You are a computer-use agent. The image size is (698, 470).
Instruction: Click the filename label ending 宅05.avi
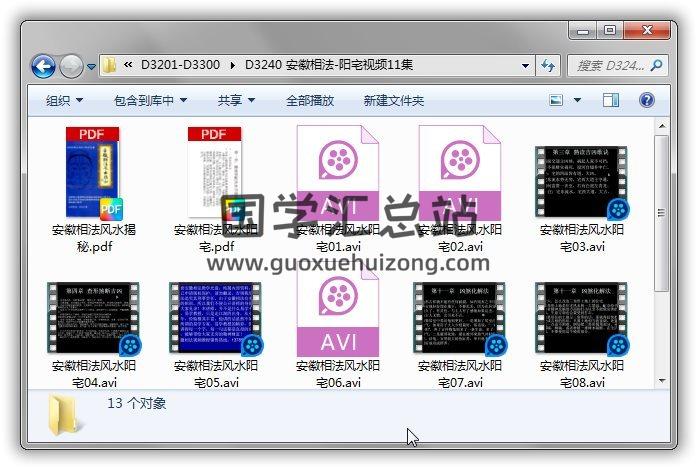pyautogui.click(x=216, y=374)
